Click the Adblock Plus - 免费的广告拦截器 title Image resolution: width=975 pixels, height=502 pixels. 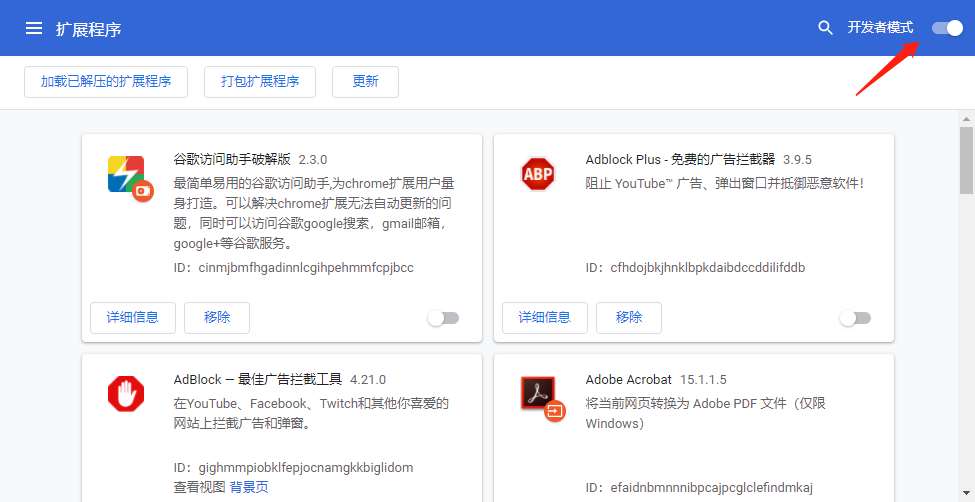[680, 159]
